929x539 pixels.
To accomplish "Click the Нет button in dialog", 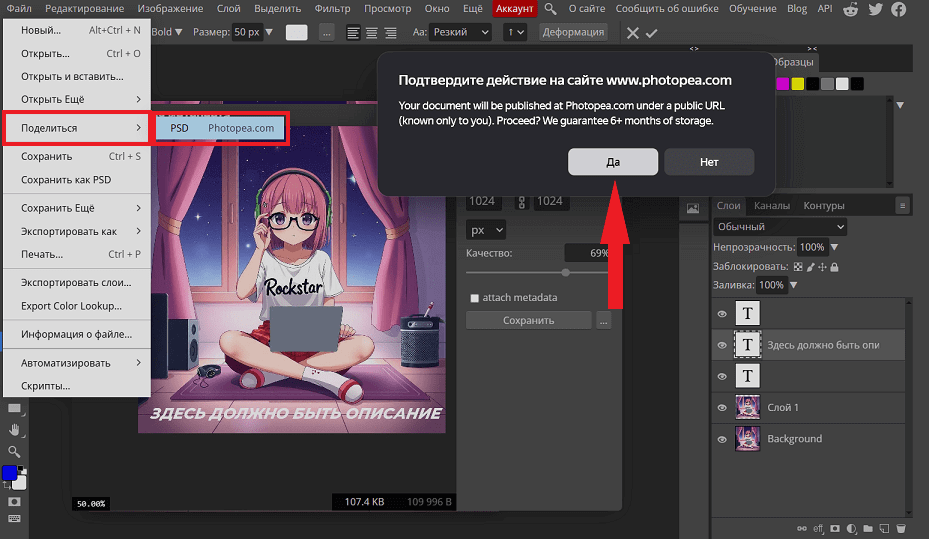I will (x=709, y=162).
